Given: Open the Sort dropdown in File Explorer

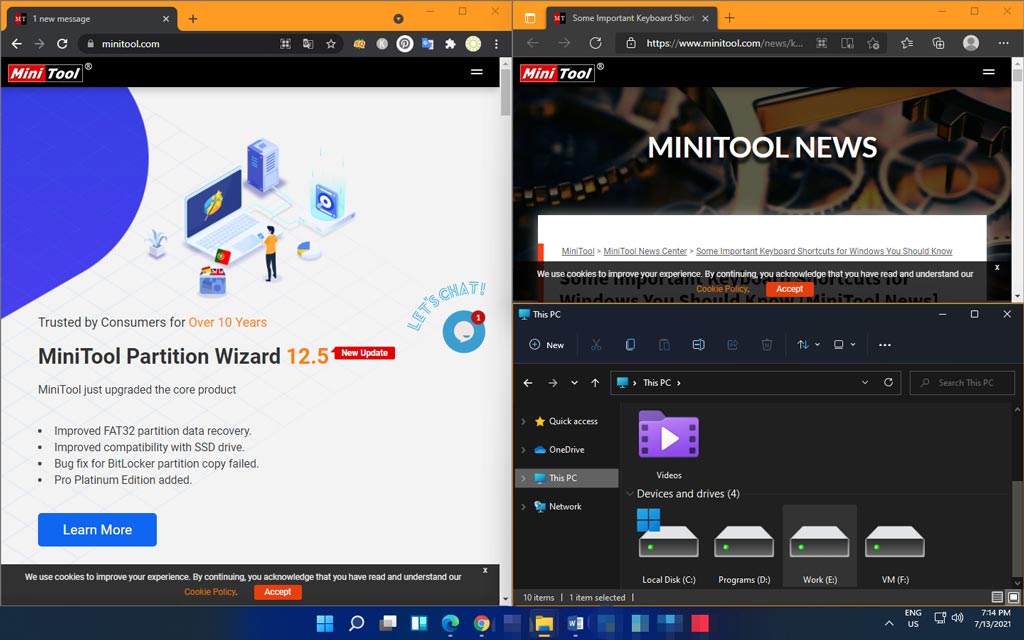Looking at the screenshot, I should tap(806, 344).
